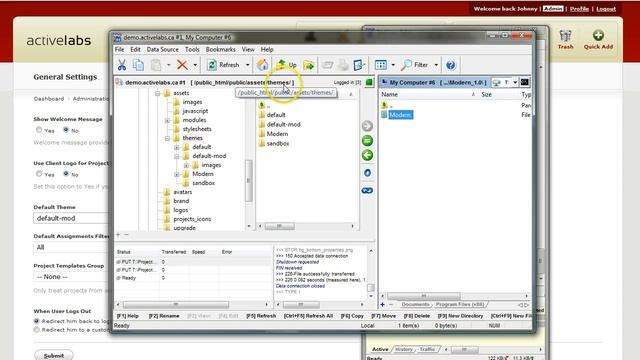The image size is (640, 360).
Task: Select No for Use Client Logo
Action: pyautogui.click(x=66, y=173)
